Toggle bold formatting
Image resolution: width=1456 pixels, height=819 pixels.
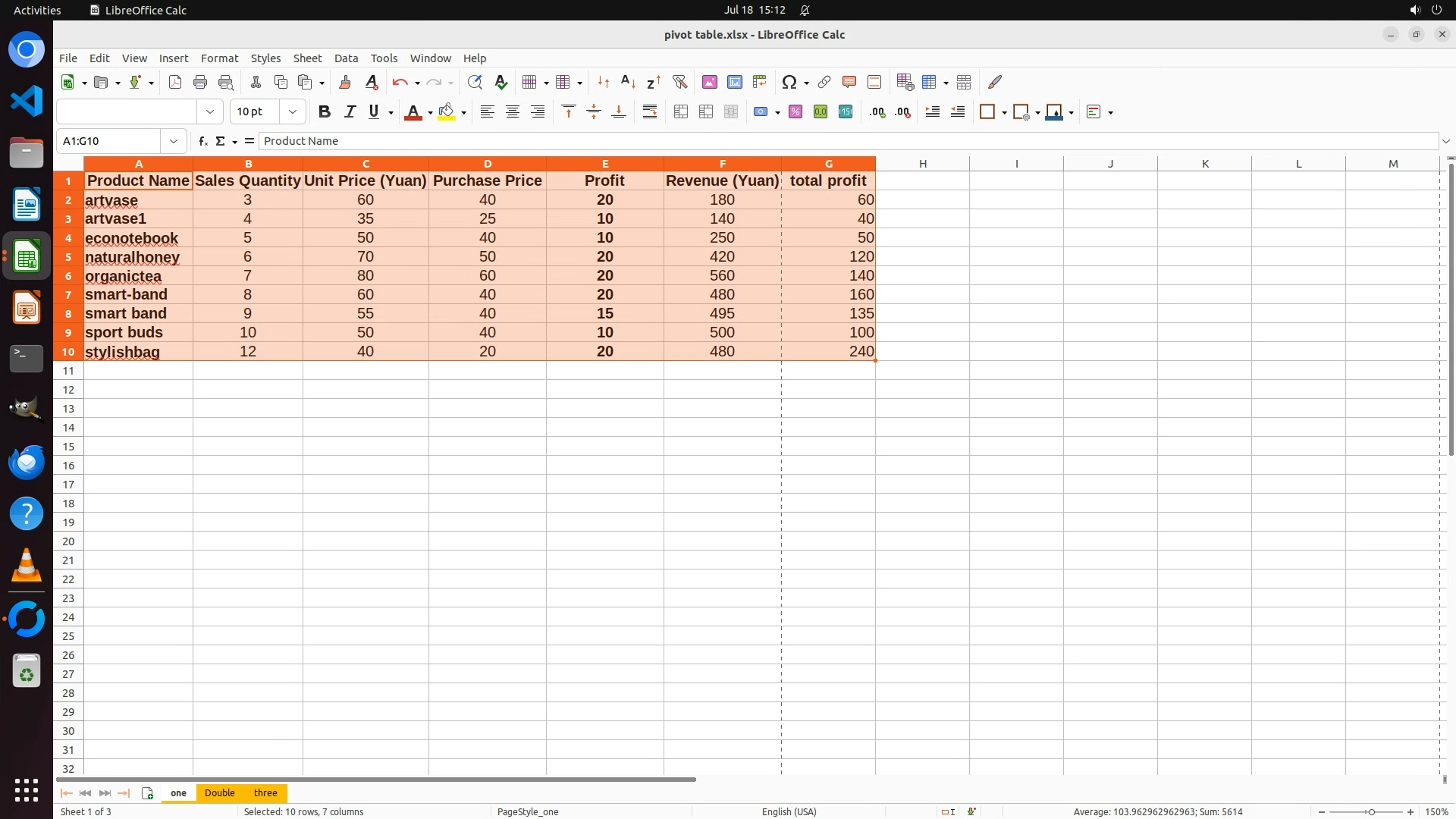[x=325, y=111]
